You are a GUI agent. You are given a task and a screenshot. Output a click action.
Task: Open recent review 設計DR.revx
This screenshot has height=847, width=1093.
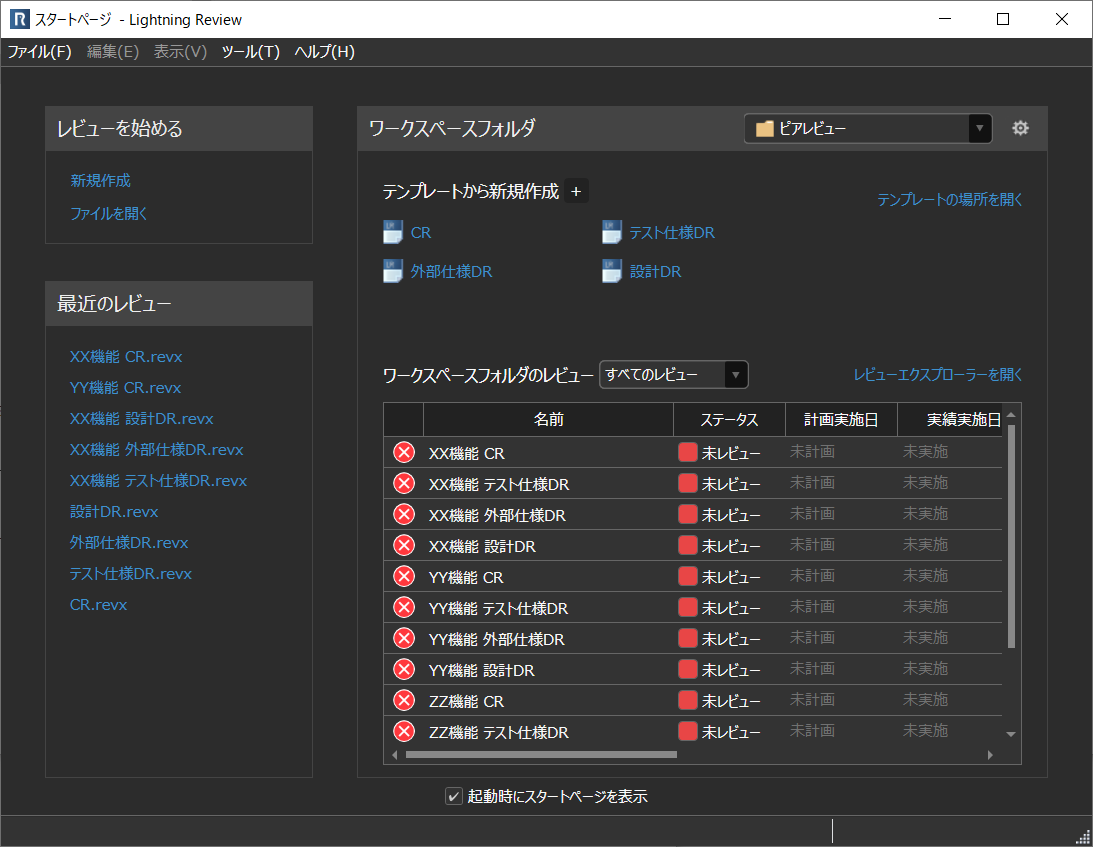pyautogui.click(x=114, y=511)
